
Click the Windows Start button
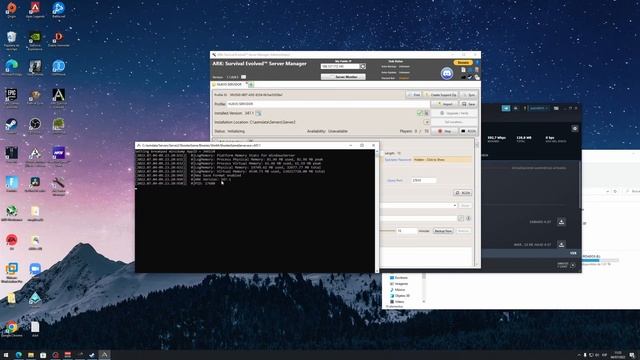(x=6, y=355)
